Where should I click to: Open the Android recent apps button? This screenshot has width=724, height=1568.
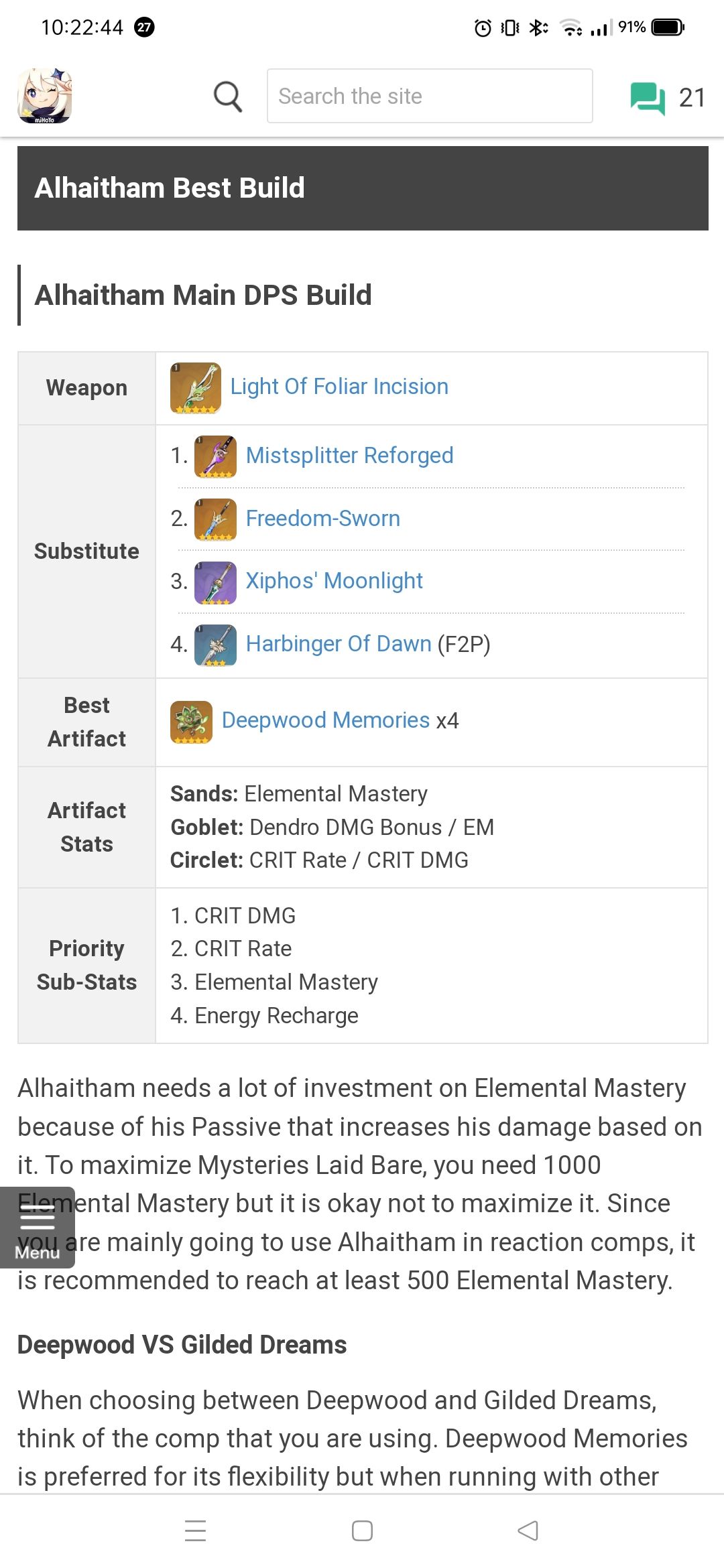(195, 1531)
